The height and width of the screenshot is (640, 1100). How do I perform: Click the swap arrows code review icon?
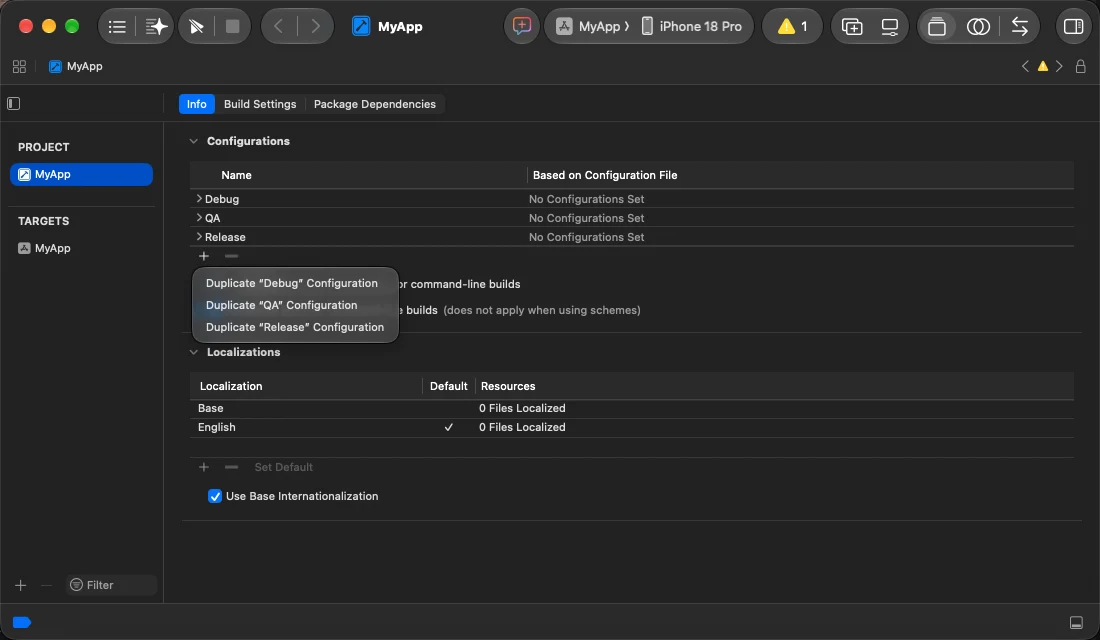[x=1019, y=27]
